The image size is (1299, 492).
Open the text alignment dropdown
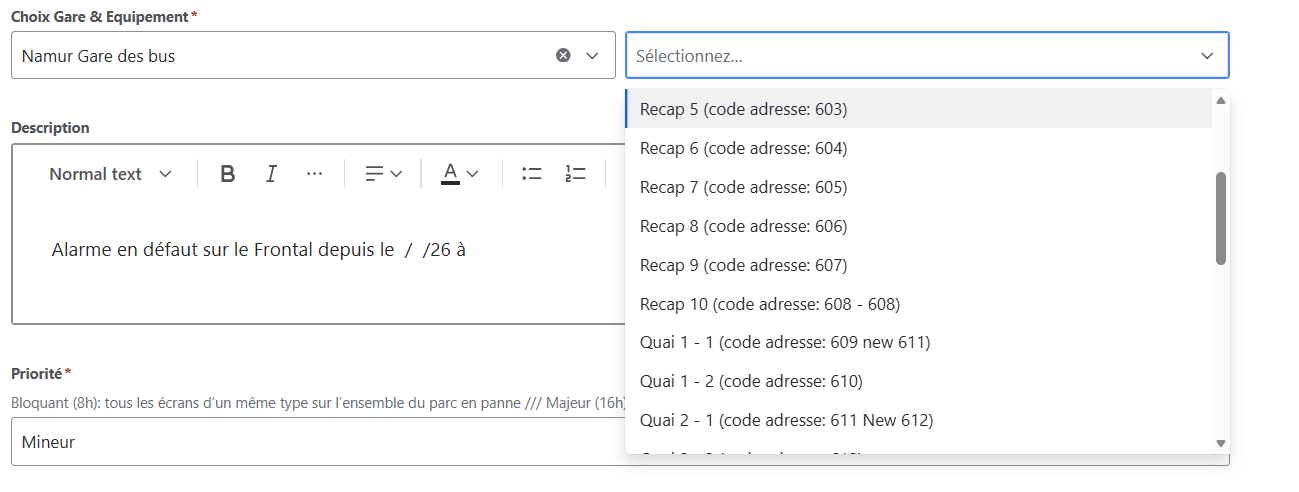pos(383,174)
